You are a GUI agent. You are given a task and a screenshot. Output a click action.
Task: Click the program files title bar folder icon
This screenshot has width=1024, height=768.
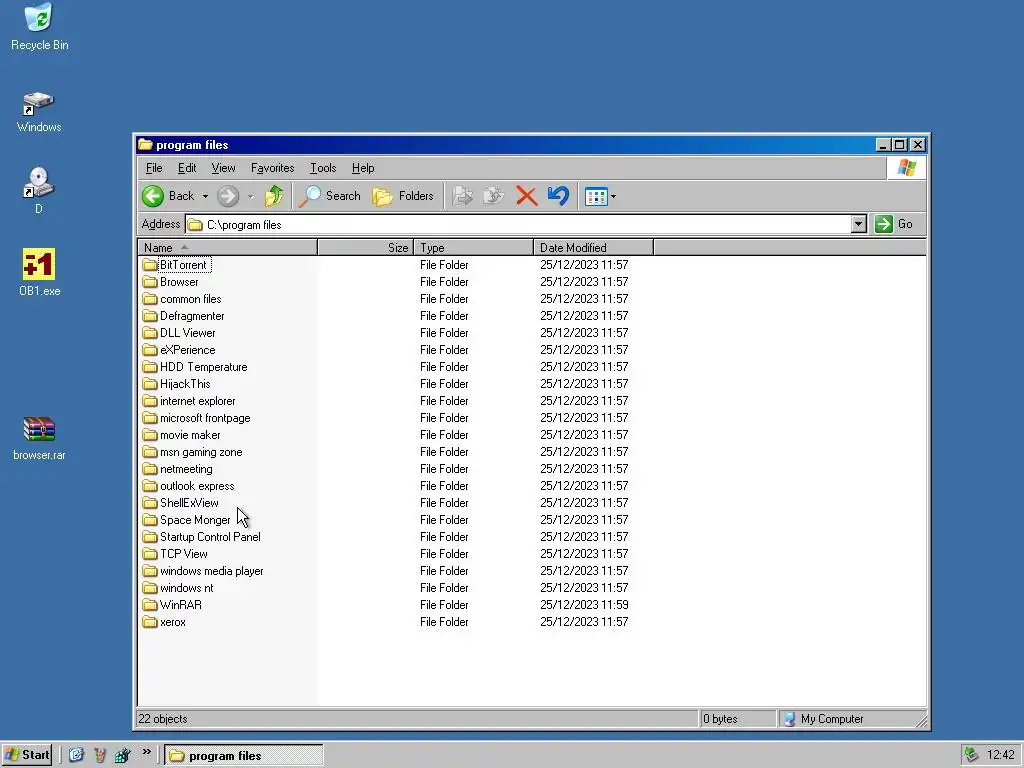coord(146,144)
